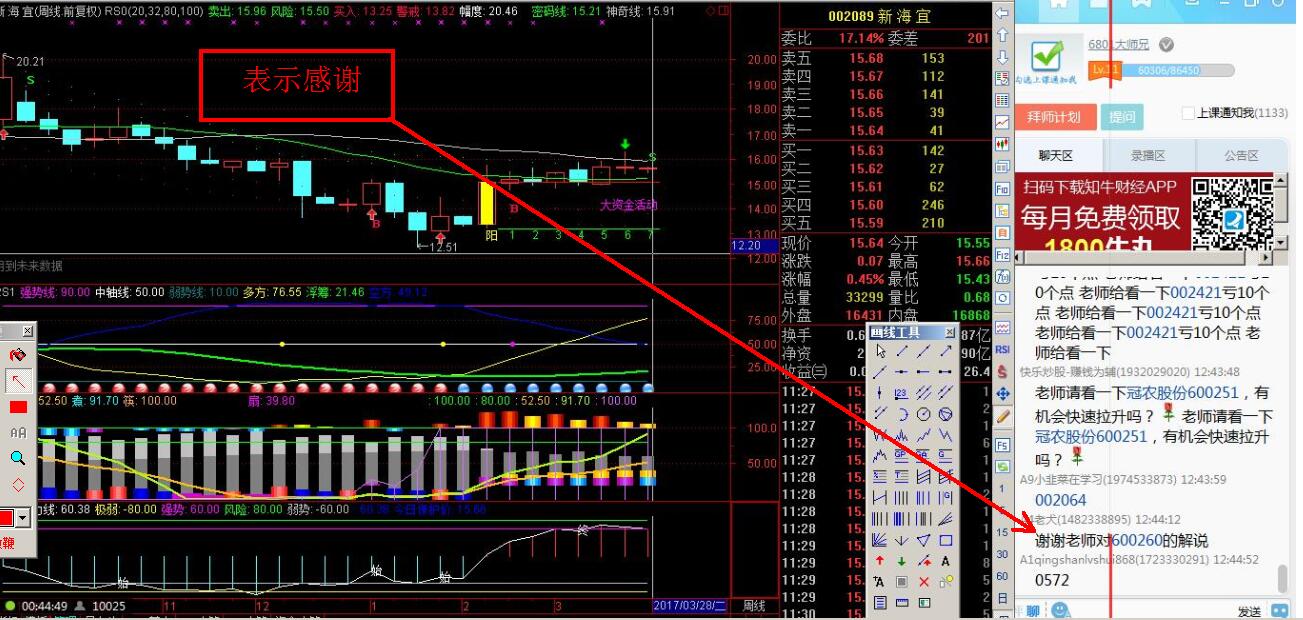The width and height of the screenshot is (1303, 620).
Task: Click the RSI indicator sidebar icon
Action: click(1002, 349)
